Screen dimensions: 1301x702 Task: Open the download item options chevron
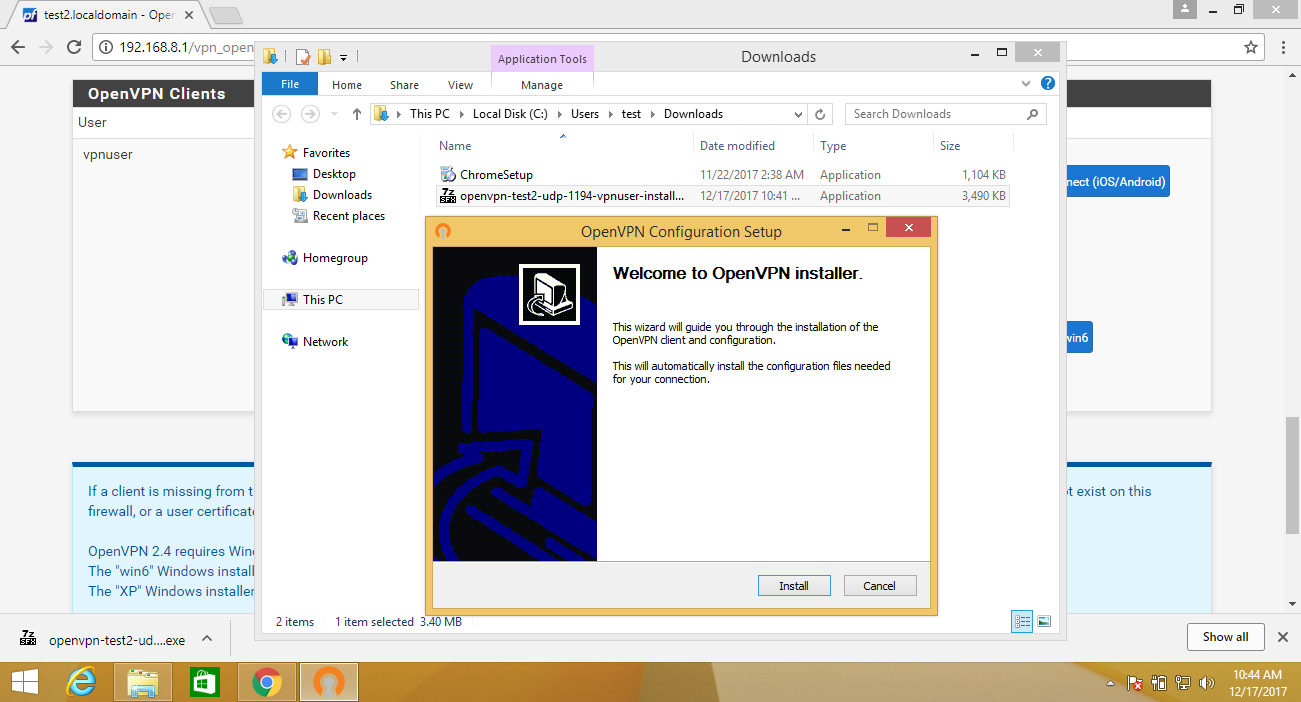(207, 638)
